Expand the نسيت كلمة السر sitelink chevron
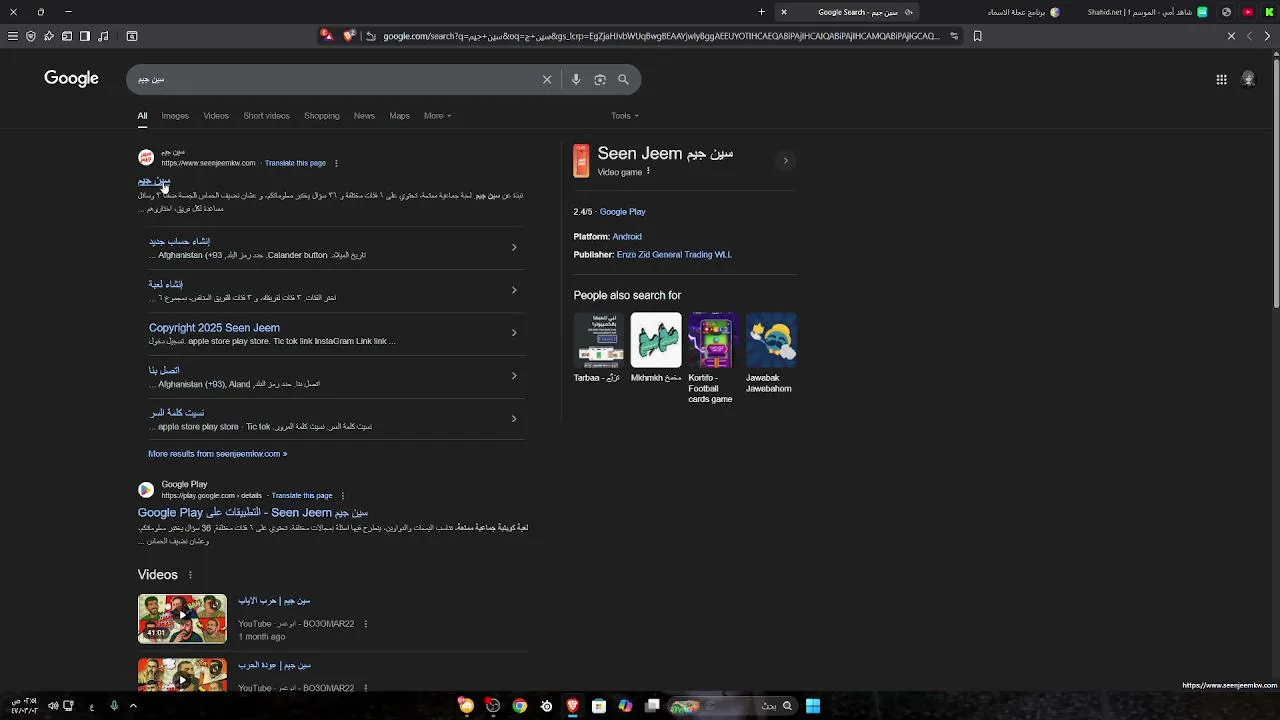 (x=514, y=419)
